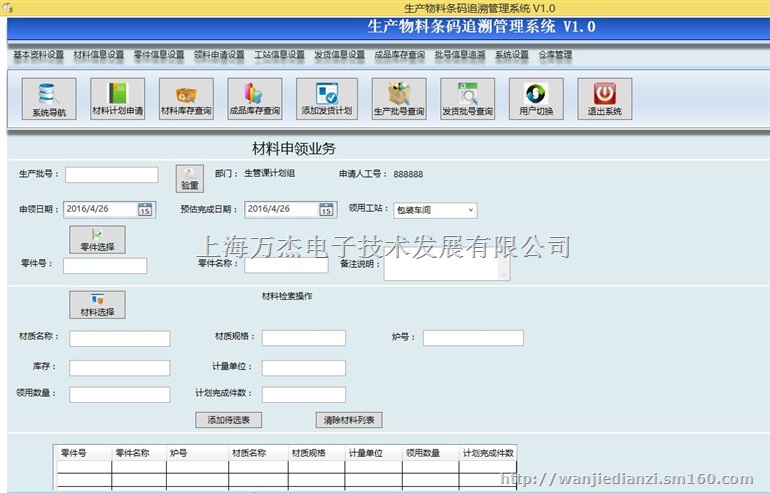Focus the 计量单位 input field
The width and height of the screenshot is (770, 493).
point(303,368)
